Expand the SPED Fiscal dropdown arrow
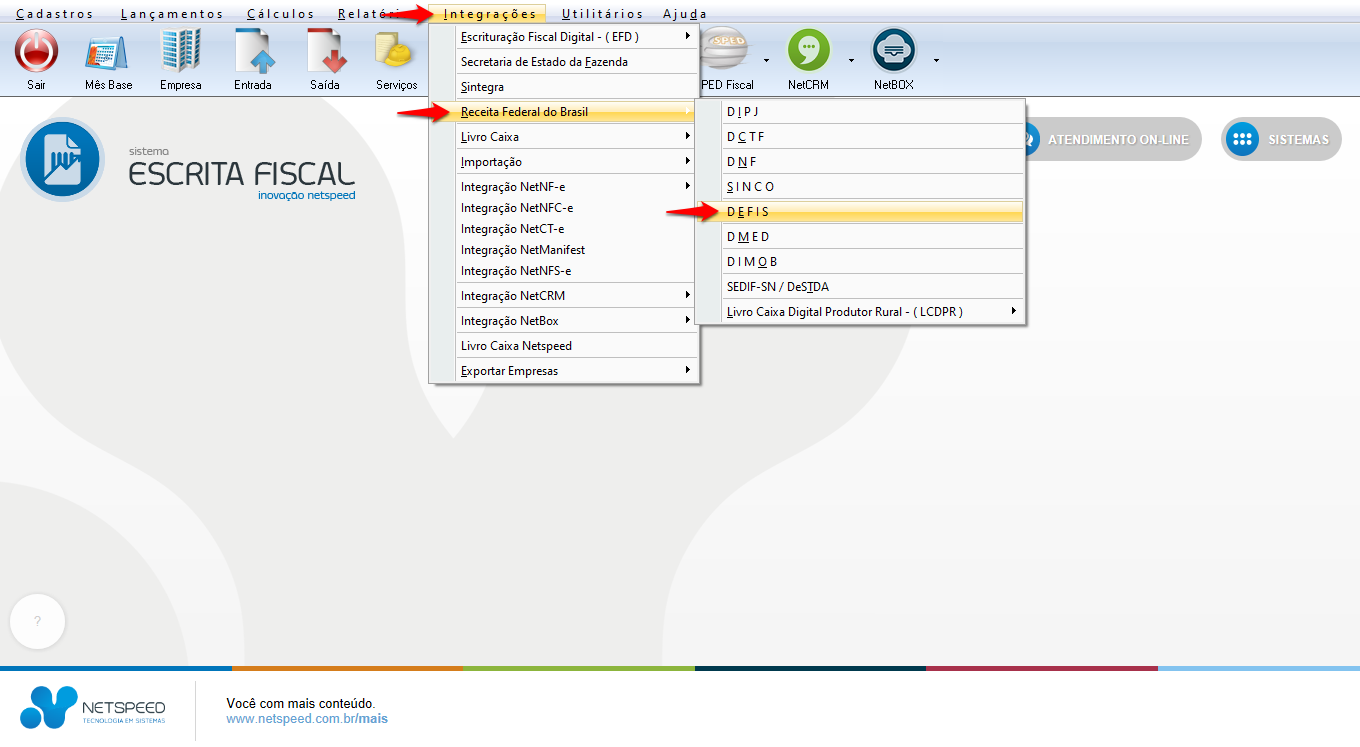 pos(766,60)
